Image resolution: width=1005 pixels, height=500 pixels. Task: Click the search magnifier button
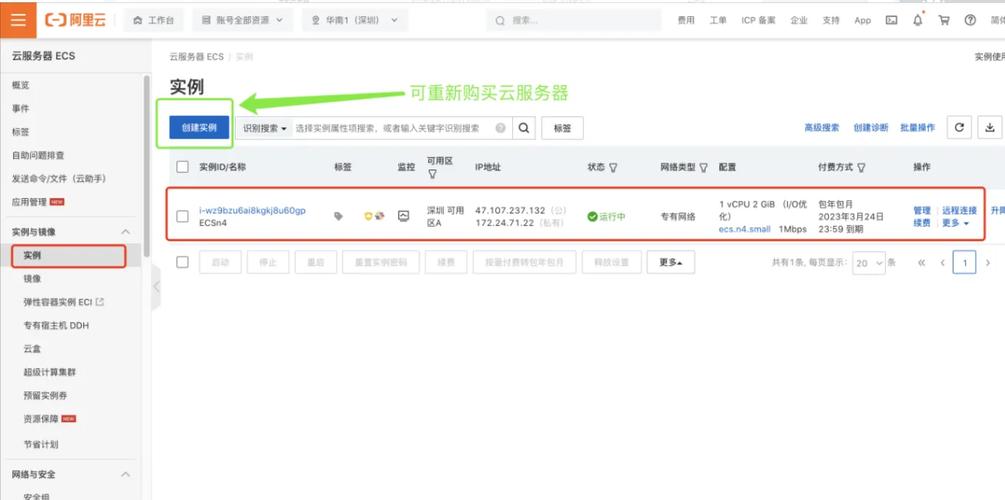pos(524,128)
